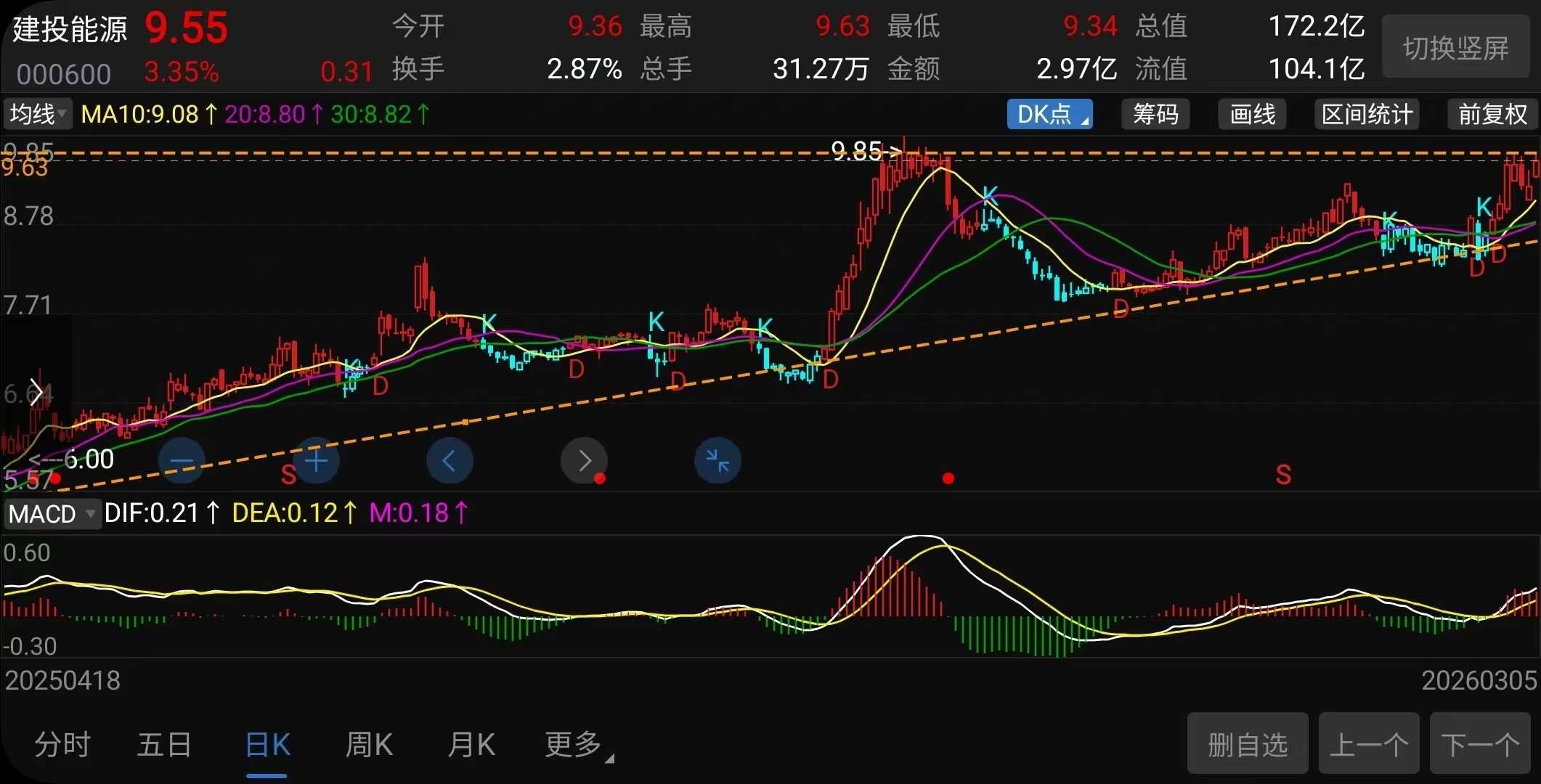
Task: Toggle the 筹码 chip distribution view
Action: pos(1155,115)
